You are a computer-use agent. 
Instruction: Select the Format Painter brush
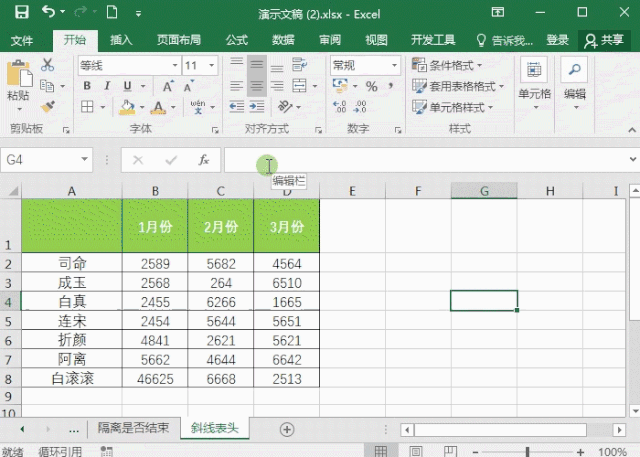click(x=47, y=107)
